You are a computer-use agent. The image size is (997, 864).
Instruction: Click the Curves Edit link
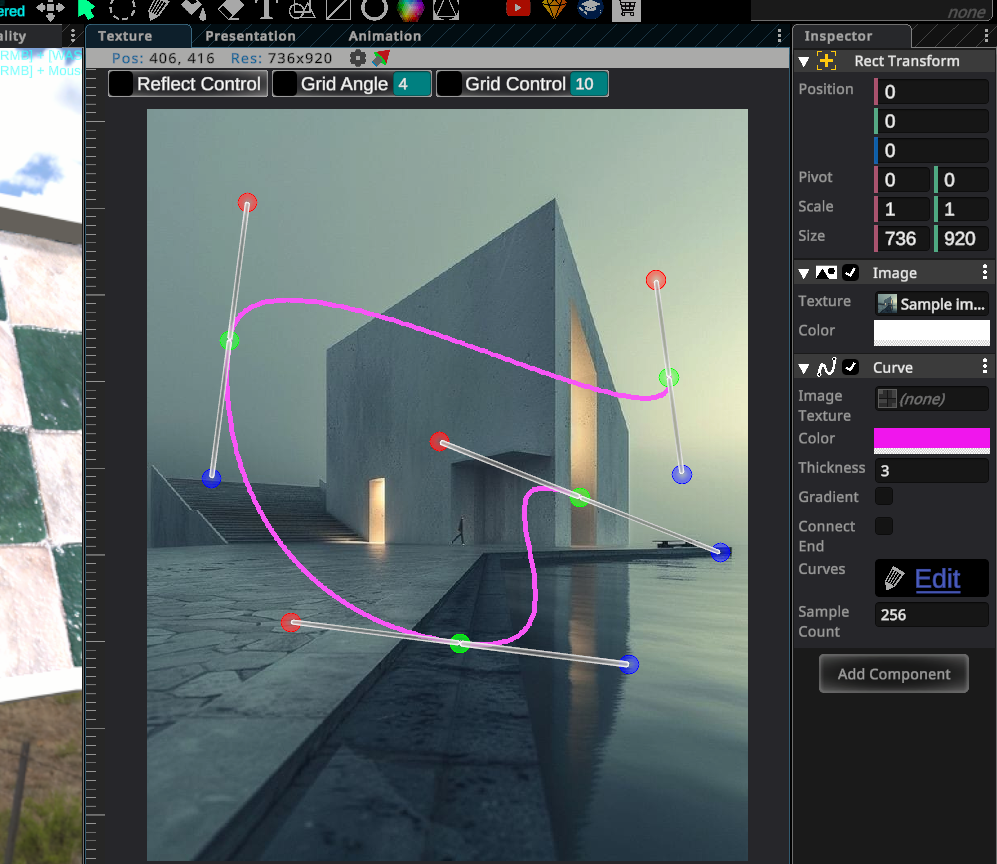[x=937, y=579]
